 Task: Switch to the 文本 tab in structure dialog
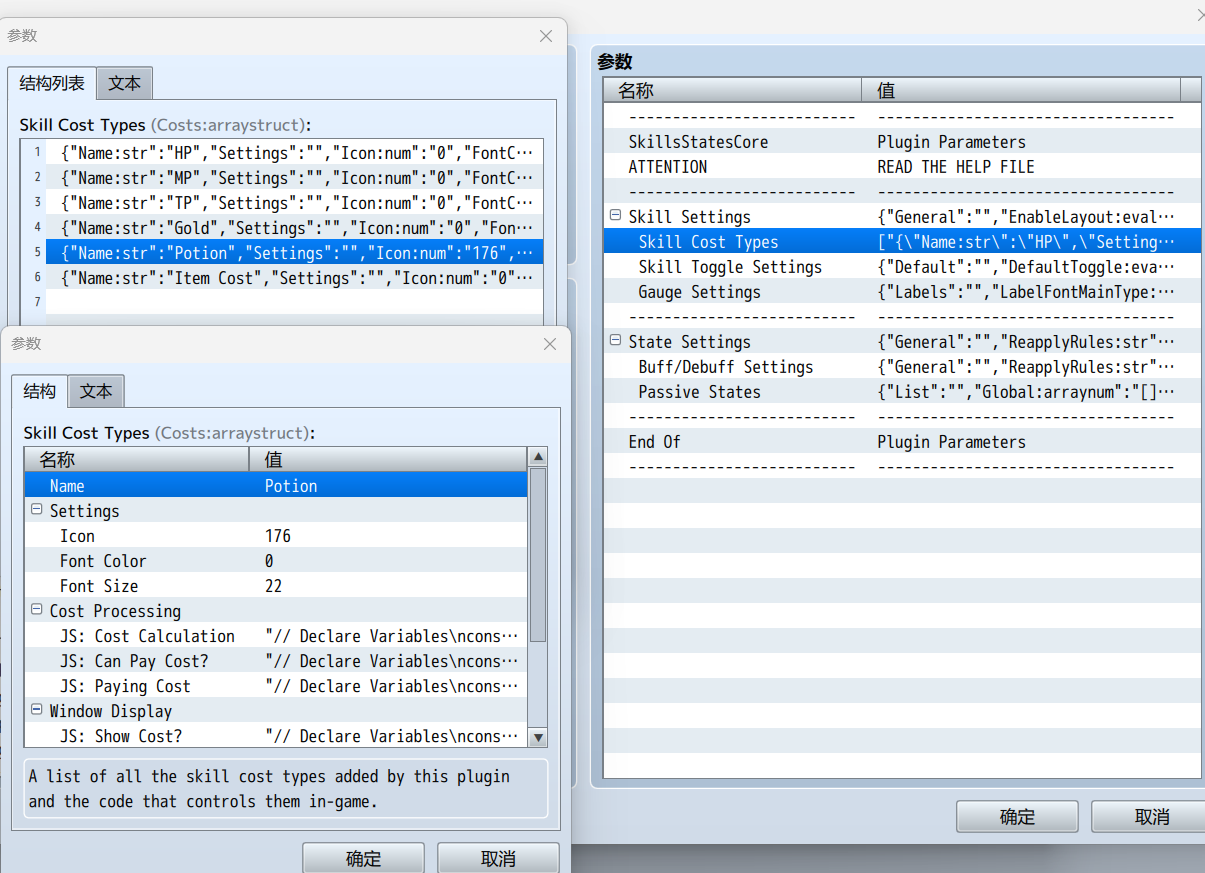click(96, 392)
